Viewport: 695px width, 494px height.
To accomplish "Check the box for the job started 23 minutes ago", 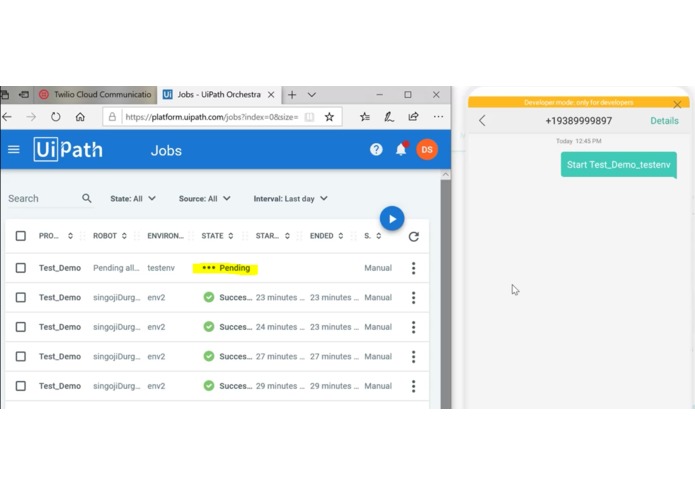I will click(x=20, y=297).
